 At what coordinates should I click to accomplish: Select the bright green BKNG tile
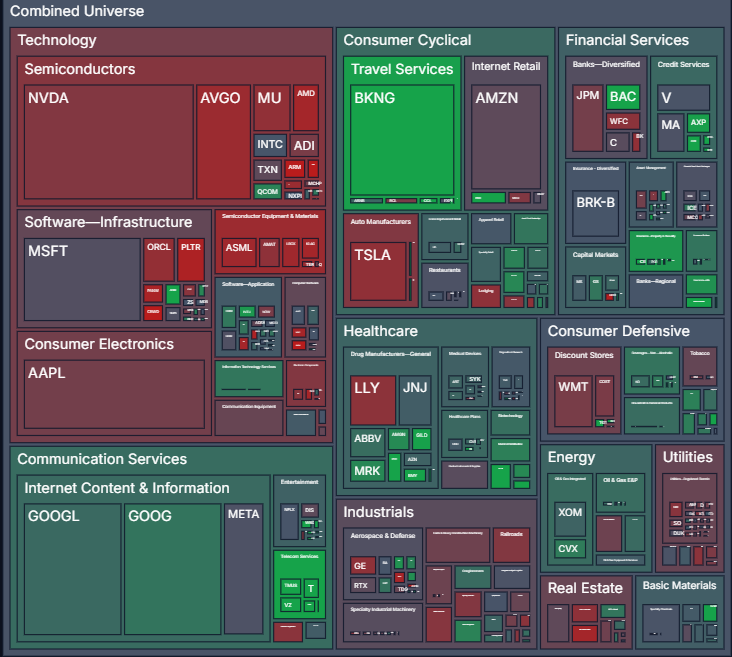[402, 140]
